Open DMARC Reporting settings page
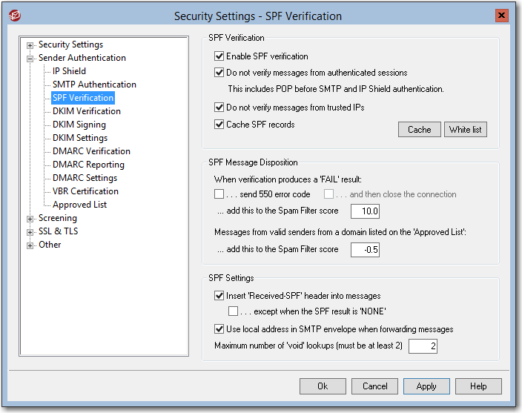 [88, 164]
